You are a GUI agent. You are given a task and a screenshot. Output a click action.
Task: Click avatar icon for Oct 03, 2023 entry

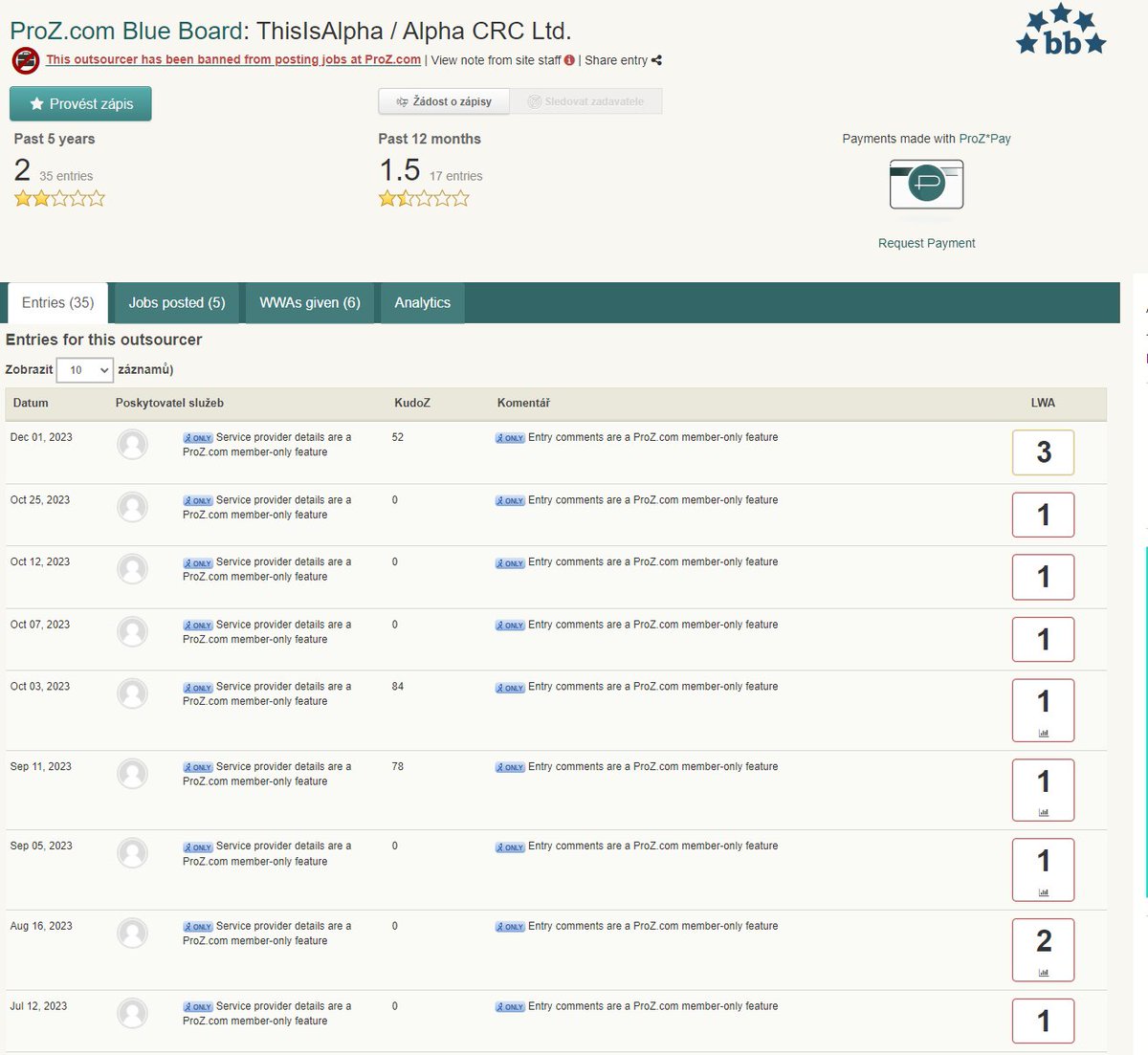[x=132, y=694]
